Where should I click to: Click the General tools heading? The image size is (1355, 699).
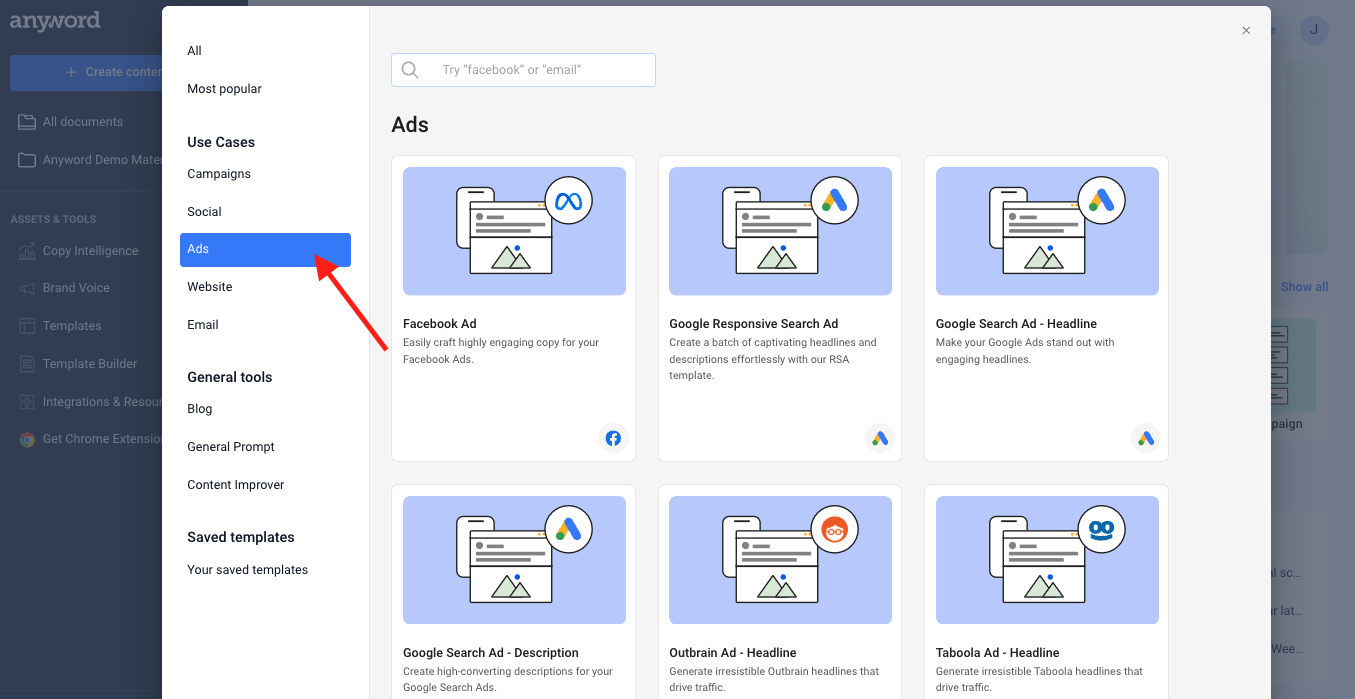coord(230,377)
